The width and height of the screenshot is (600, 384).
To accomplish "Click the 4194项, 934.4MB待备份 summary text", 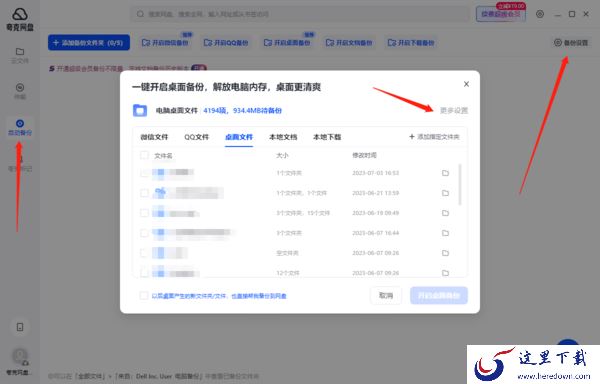I will [x=243, y=111].
